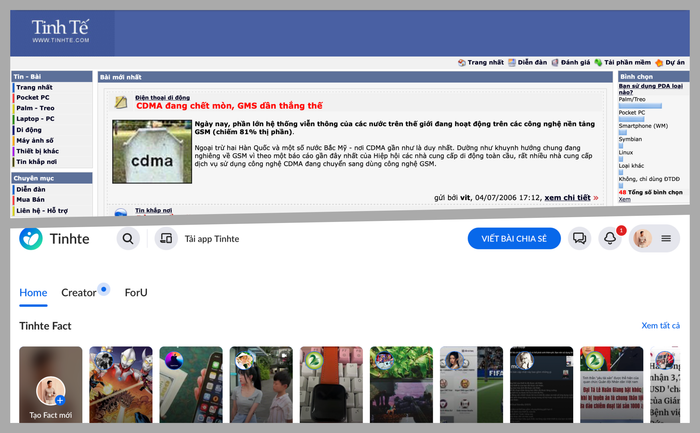
Task: Open Tải phần mềm text in top navbar
Action: (x=627, y=62)
